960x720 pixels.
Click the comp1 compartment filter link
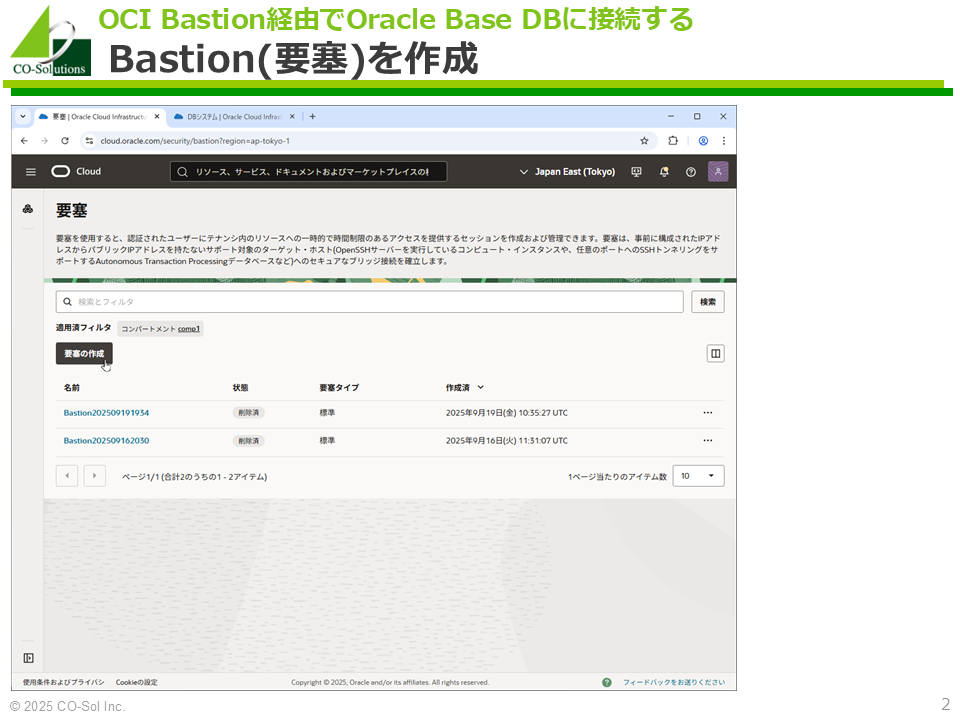tap(189, 329)
